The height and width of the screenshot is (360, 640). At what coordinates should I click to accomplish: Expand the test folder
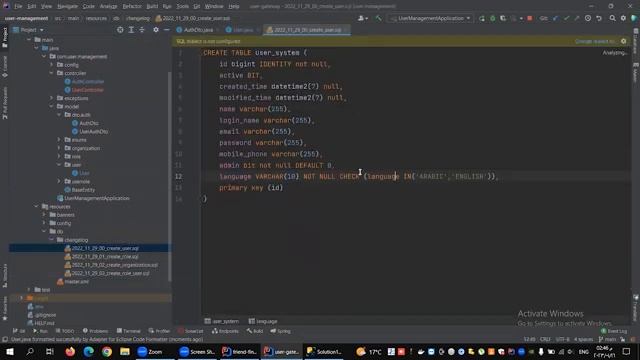[x=29, y=290]
